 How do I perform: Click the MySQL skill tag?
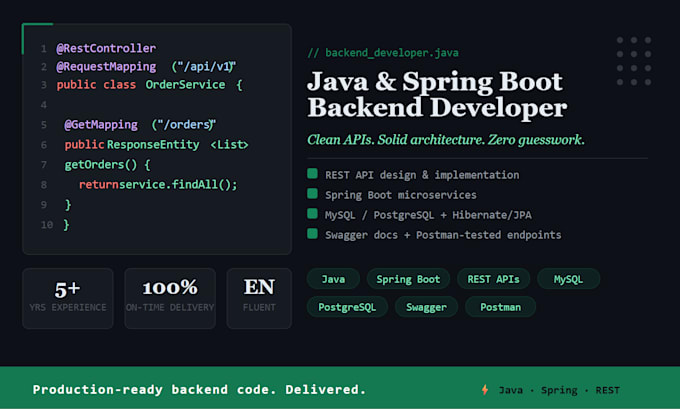[x=568, y=279]
